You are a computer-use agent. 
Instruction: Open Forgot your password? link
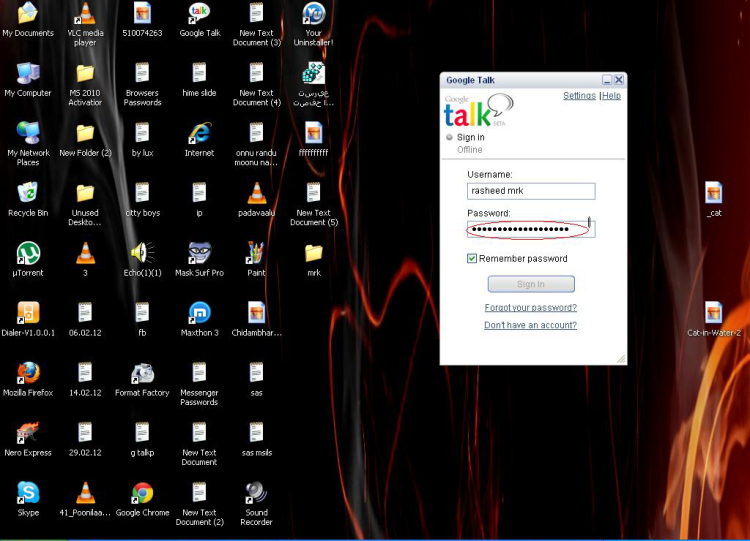[x=530, y=307]
